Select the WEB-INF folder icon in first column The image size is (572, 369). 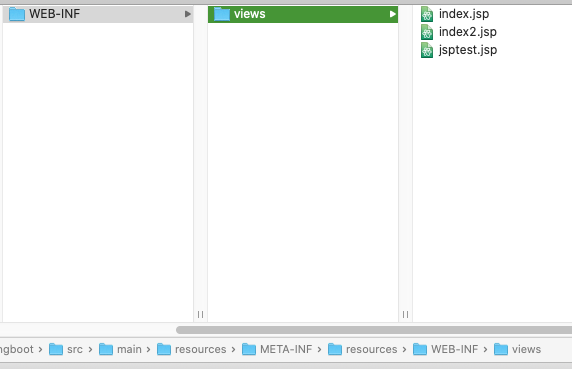tap(17, 14)
